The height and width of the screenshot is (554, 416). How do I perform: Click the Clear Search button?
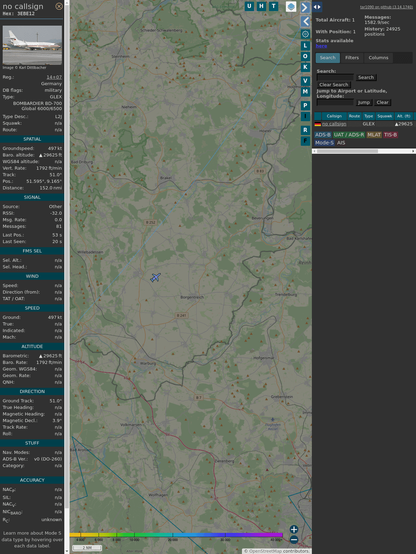click(334, 85)
